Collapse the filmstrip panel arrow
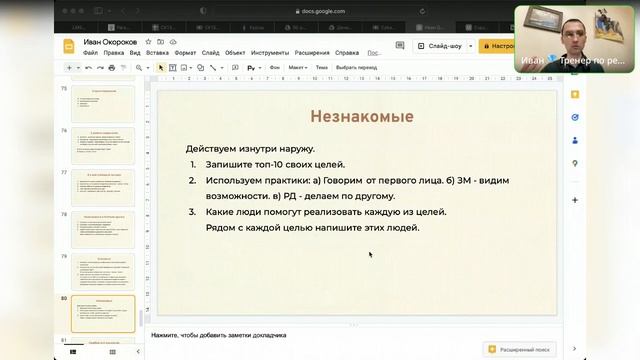 click(x=138, y=352)
